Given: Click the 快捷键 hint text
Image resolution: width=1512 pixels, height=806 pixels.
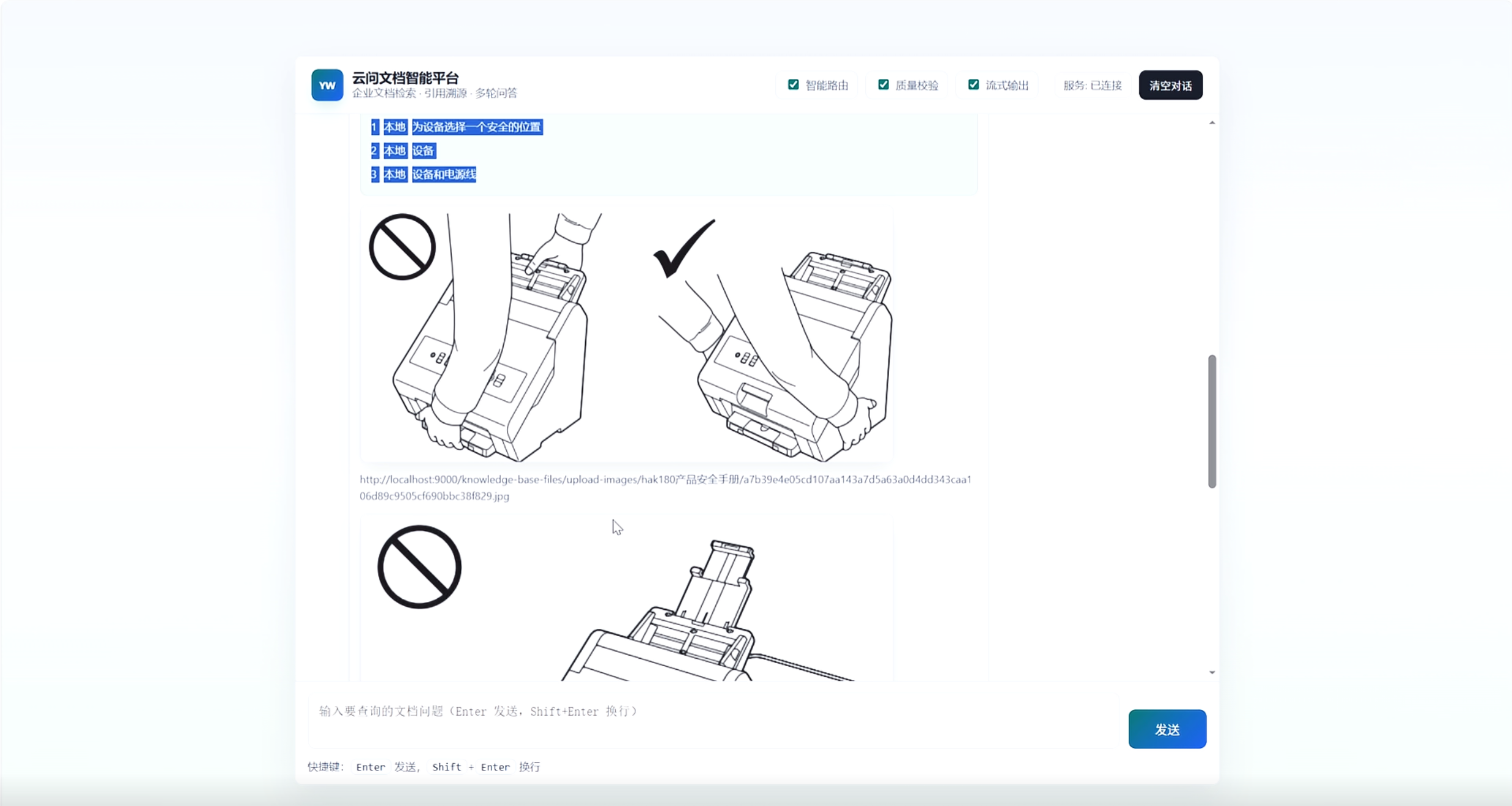Looking at the screenshot, I should [x=326, y=766].
